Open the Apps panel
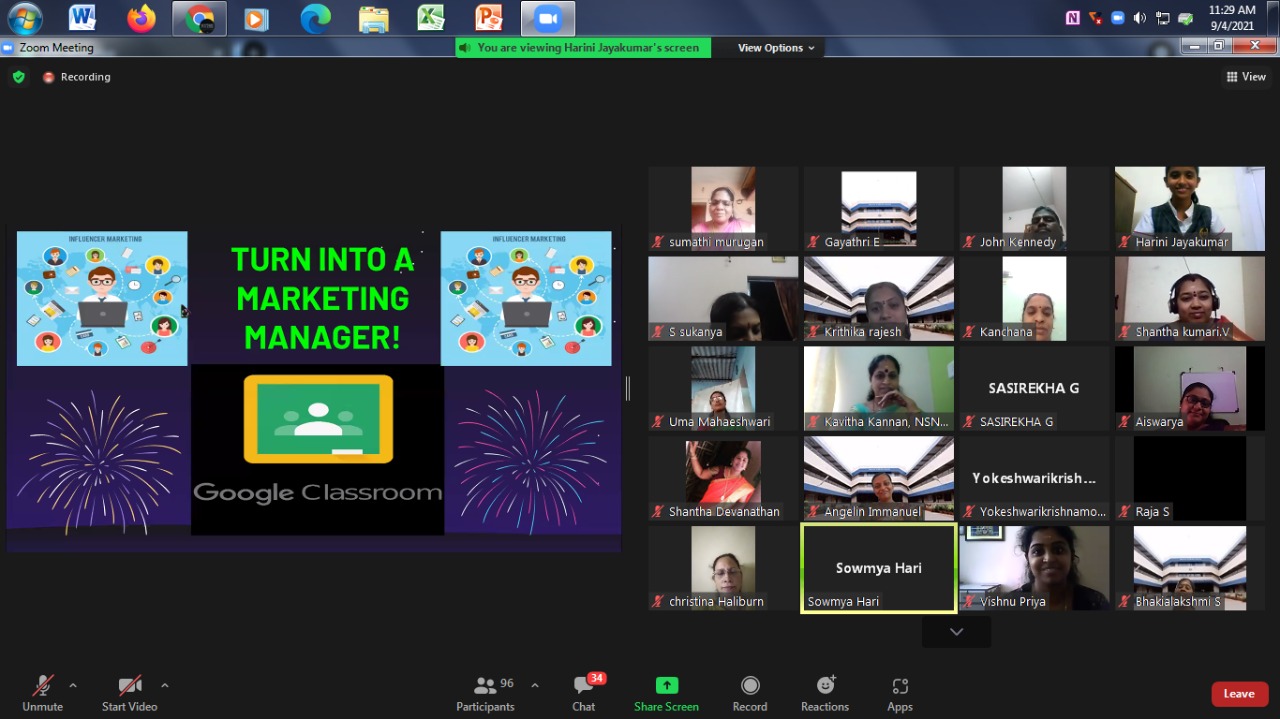 point(899,693)
